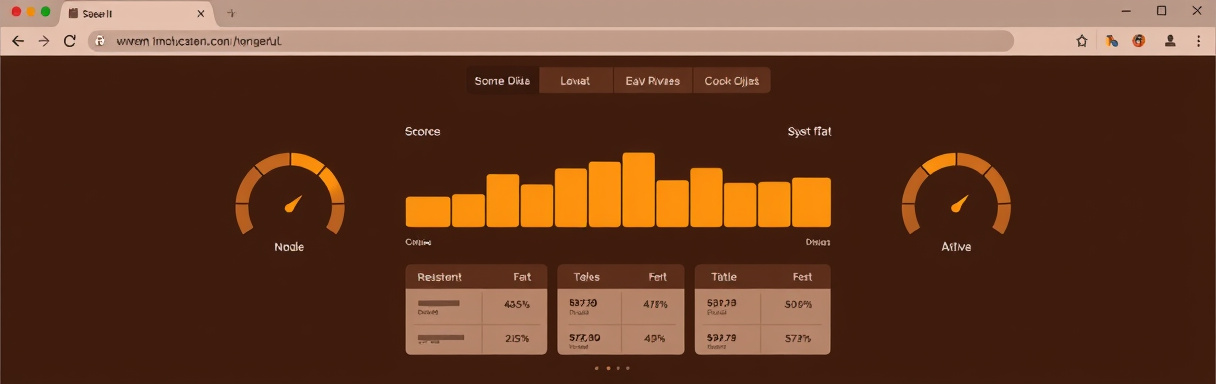Viewport: 1216px width, 384px height.
Task: Click the Node label under left gauge
Action: coord(289,247)
